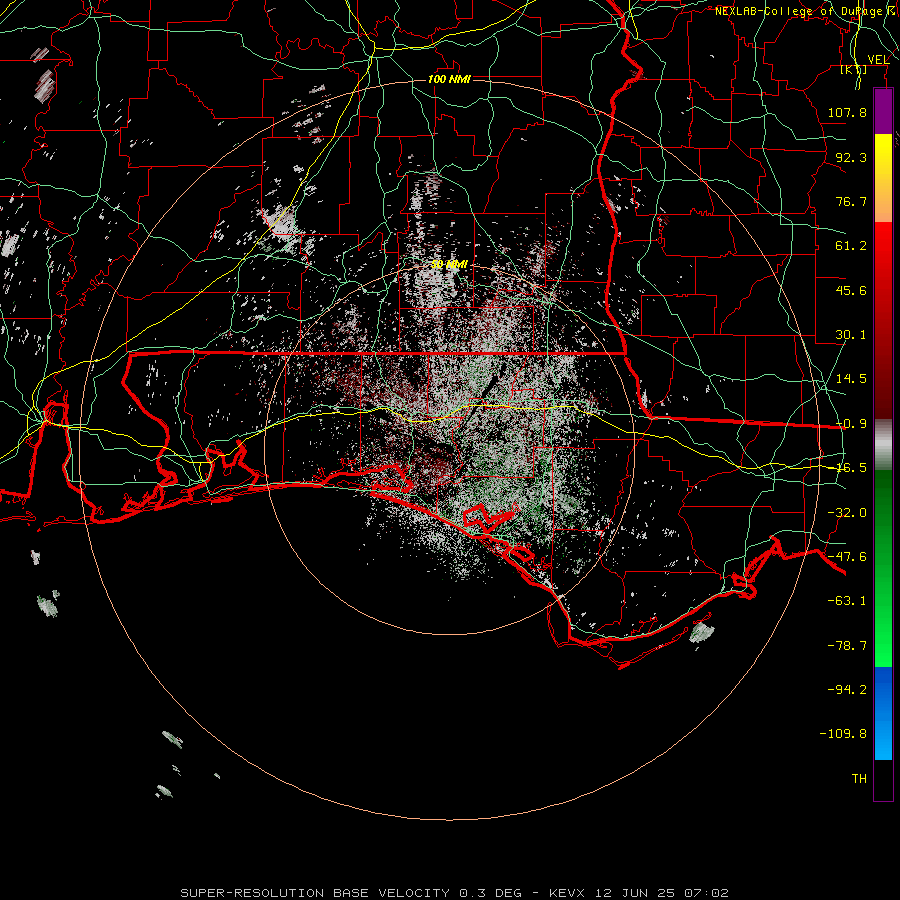Click the VEL legend title
Screen dimensions: 900x900
point(878,59)
